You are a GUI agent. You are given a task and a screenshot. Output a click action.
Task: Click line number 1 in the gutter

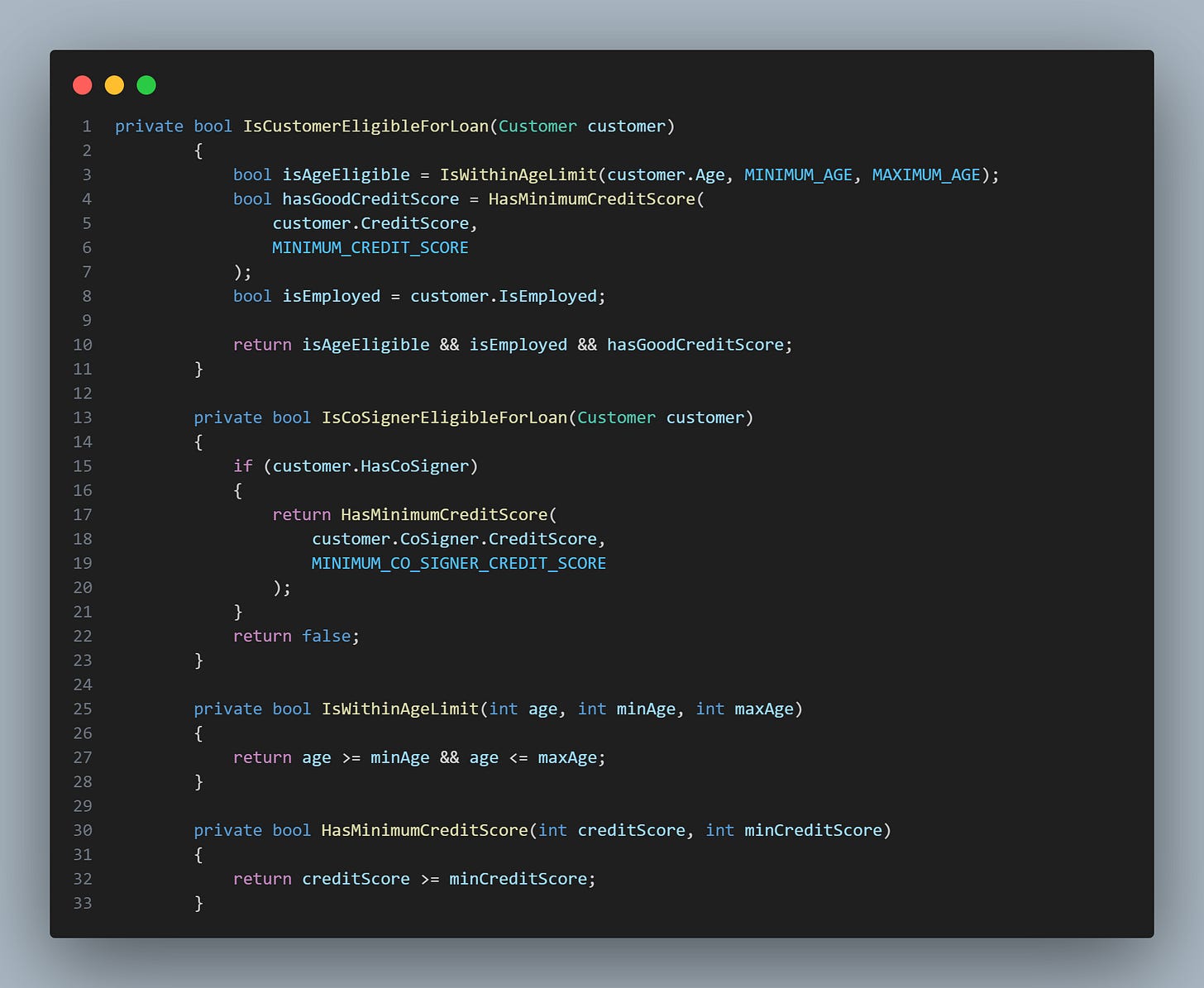tap(87, 126)
